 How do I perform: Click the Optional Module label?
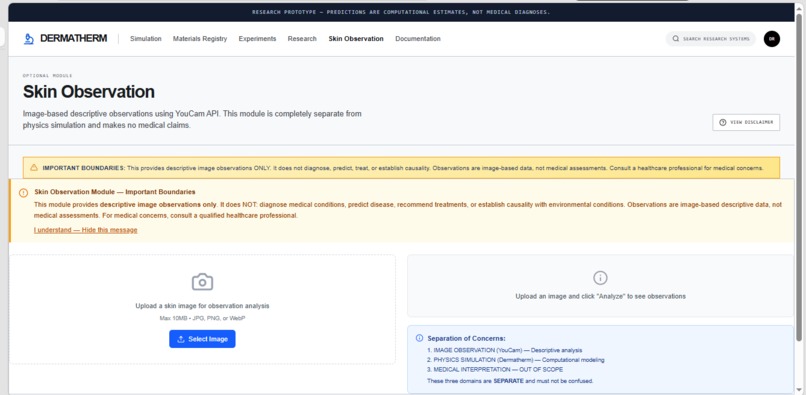tap(47, 76)
